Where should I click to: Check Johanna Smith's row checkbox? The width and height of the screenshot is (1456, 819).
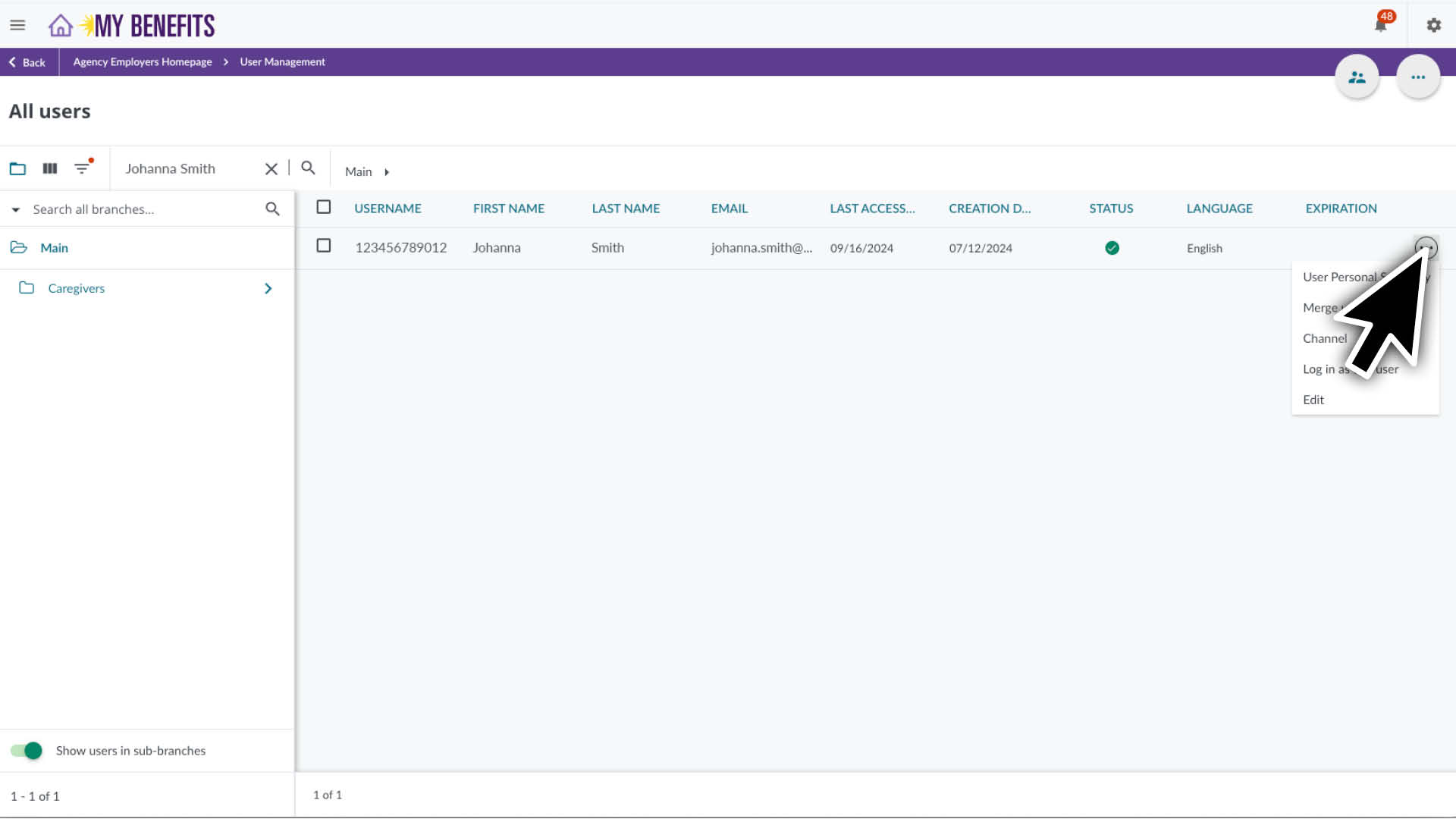[x=324, y=246]
